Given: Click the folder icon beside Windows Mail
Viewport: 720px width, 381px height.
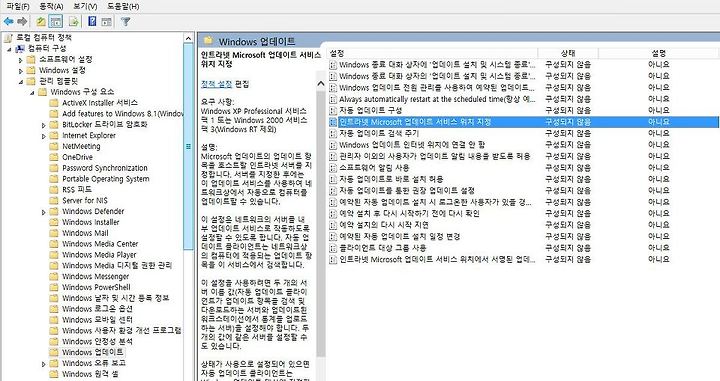Looking at the screenshot, I should (54, 233).
